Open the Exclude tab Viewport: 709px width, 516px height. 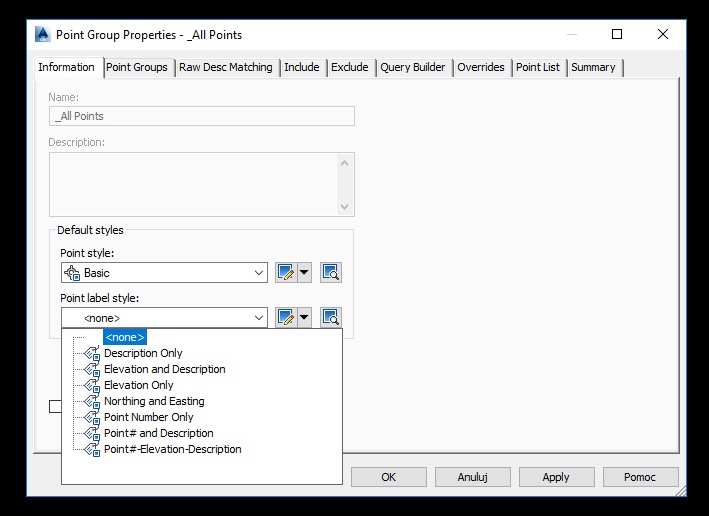point(350,67)
